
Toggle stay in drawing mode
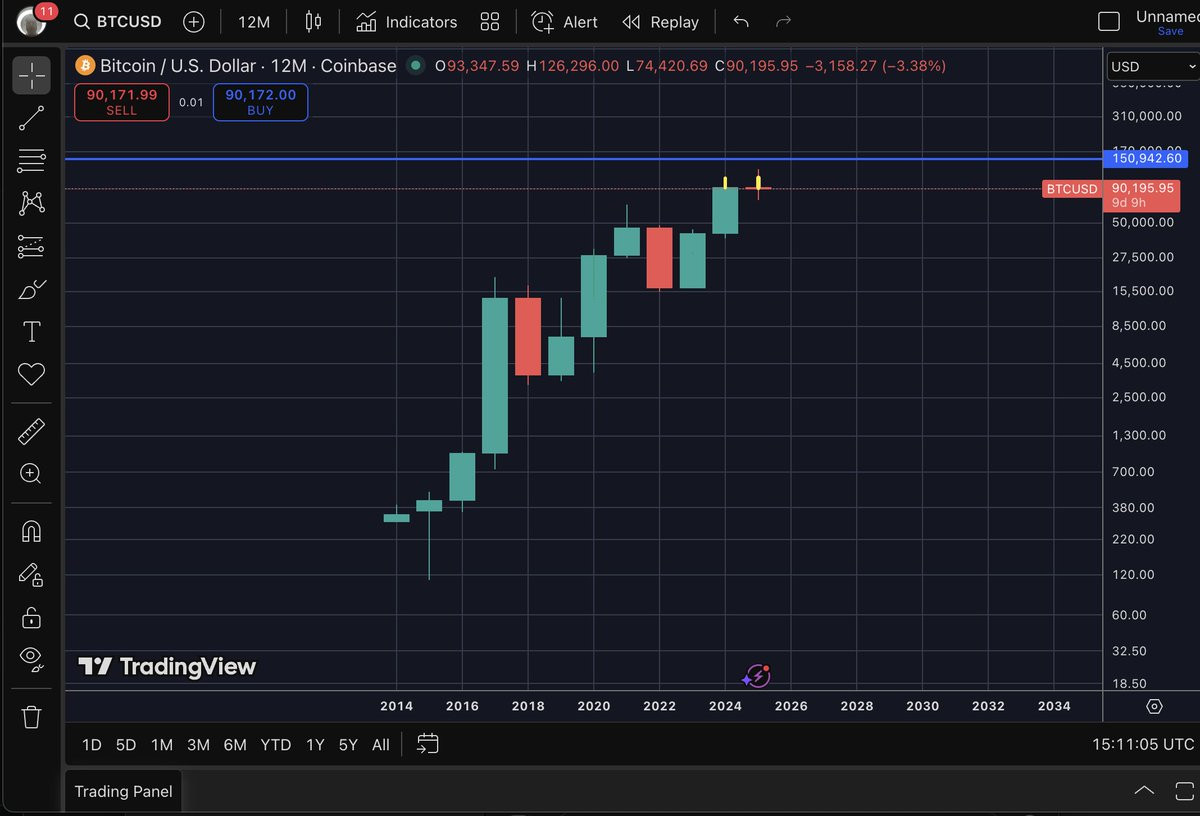coord(31,574)
